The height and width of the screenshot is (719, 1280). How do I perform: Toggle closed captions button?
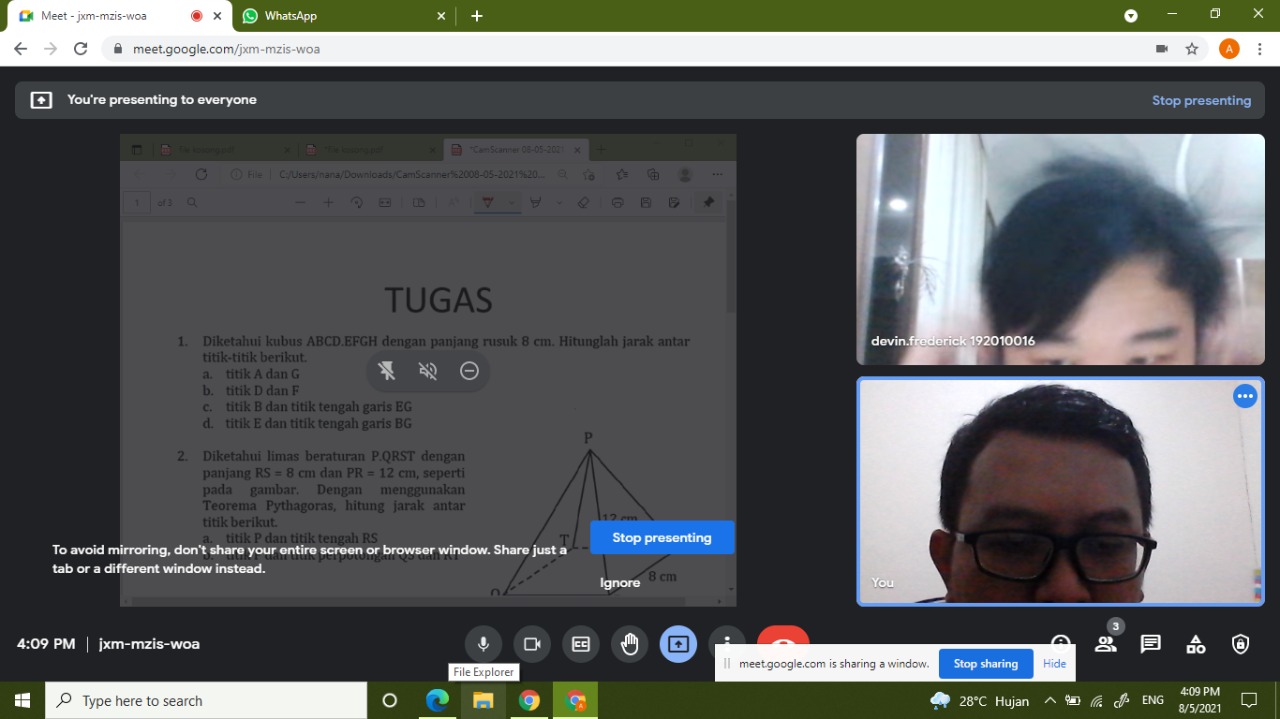581,644
